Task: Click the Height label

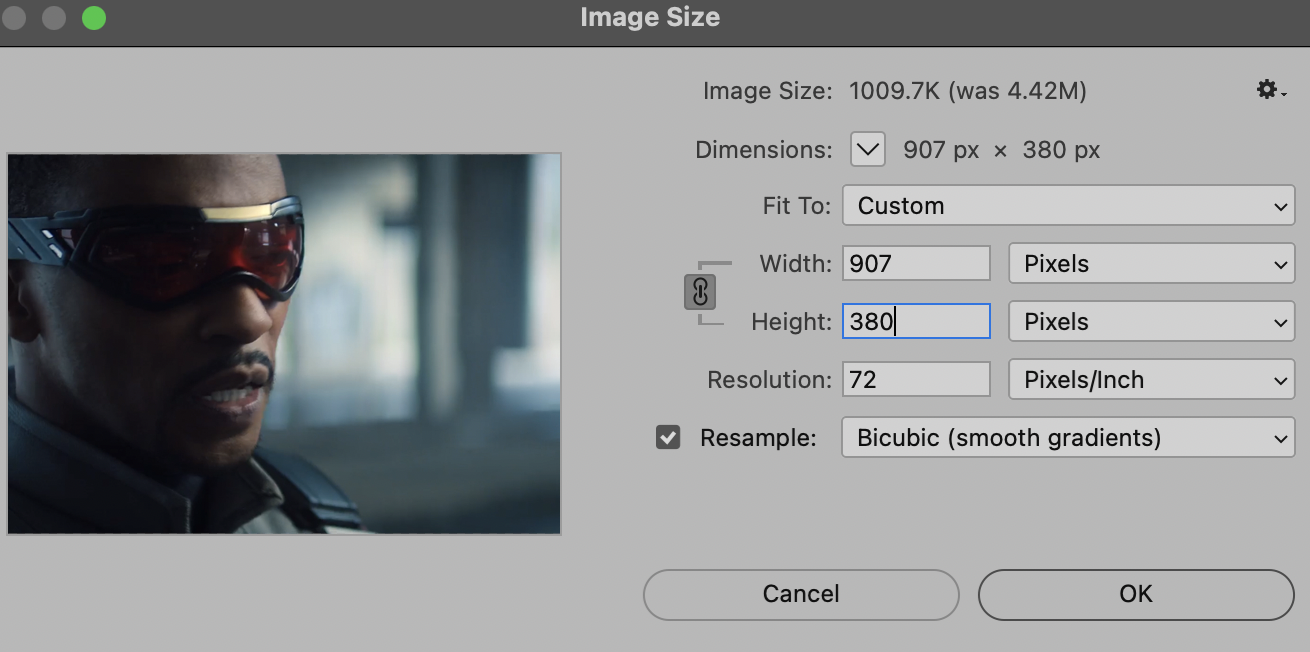Action: (791, 322)
